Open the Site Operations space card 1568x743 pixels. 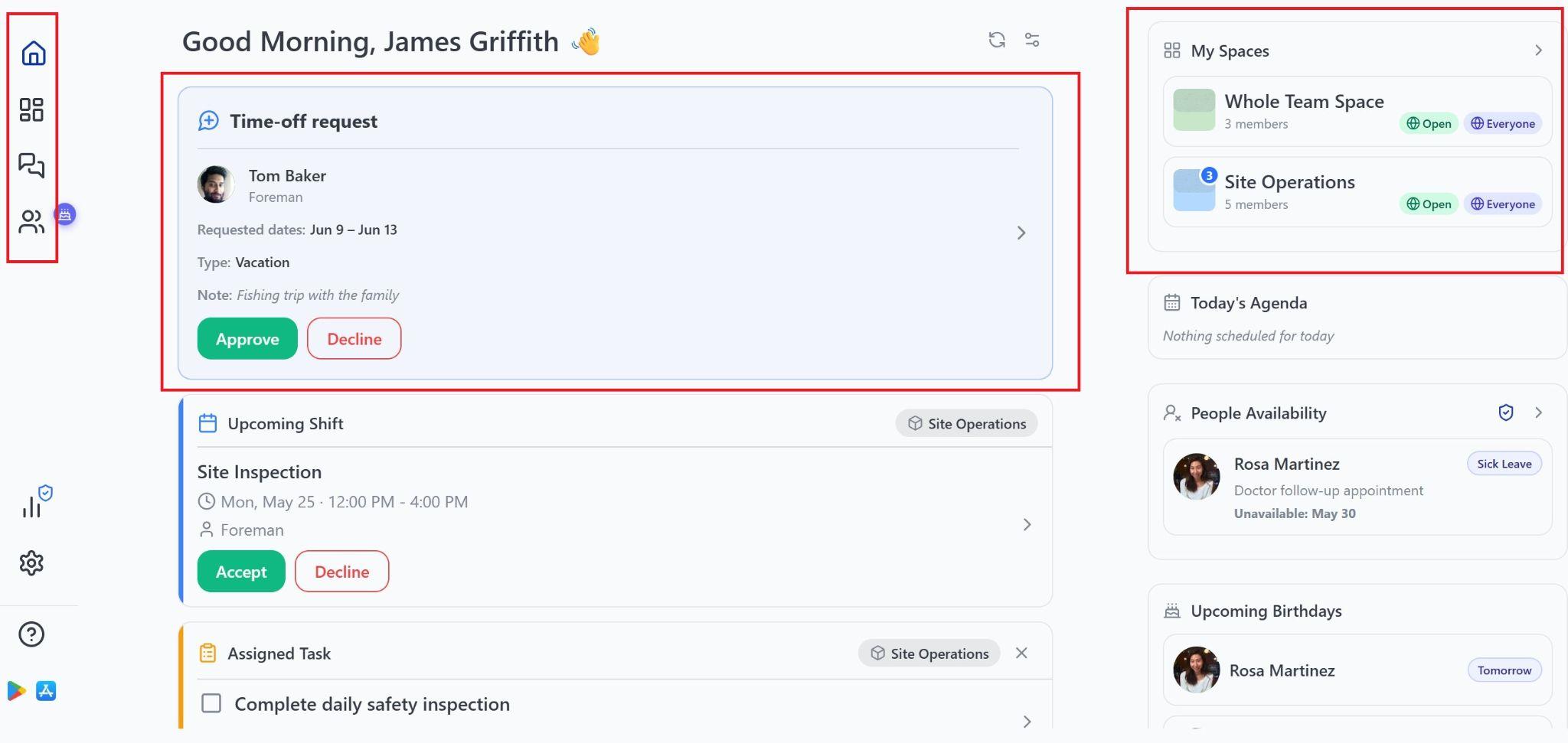(x=1357, y=192)
